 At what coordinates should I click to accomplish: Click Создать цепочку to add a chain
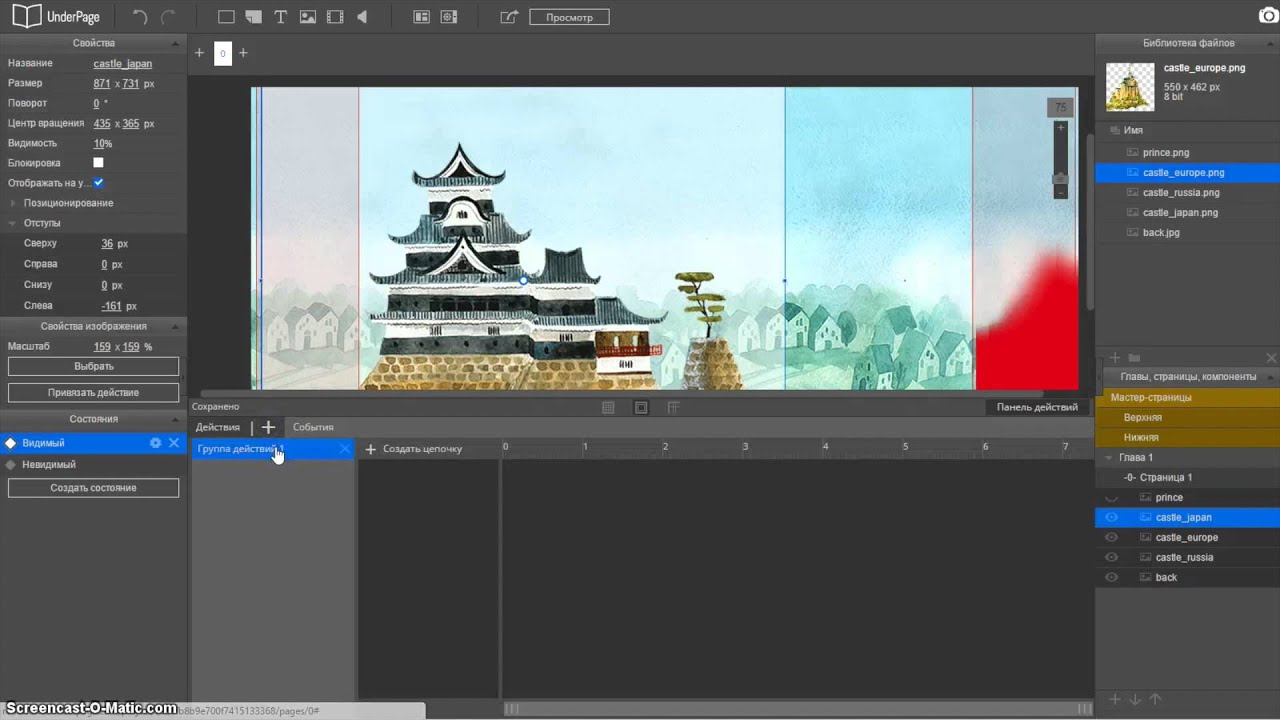414,449
